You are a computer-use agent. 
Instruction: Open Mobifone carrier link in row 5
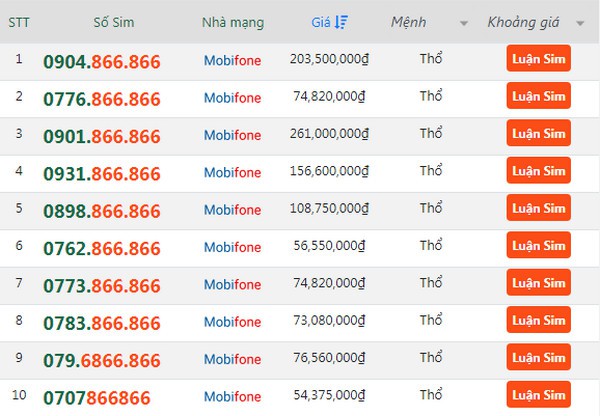tap(232, 210)
